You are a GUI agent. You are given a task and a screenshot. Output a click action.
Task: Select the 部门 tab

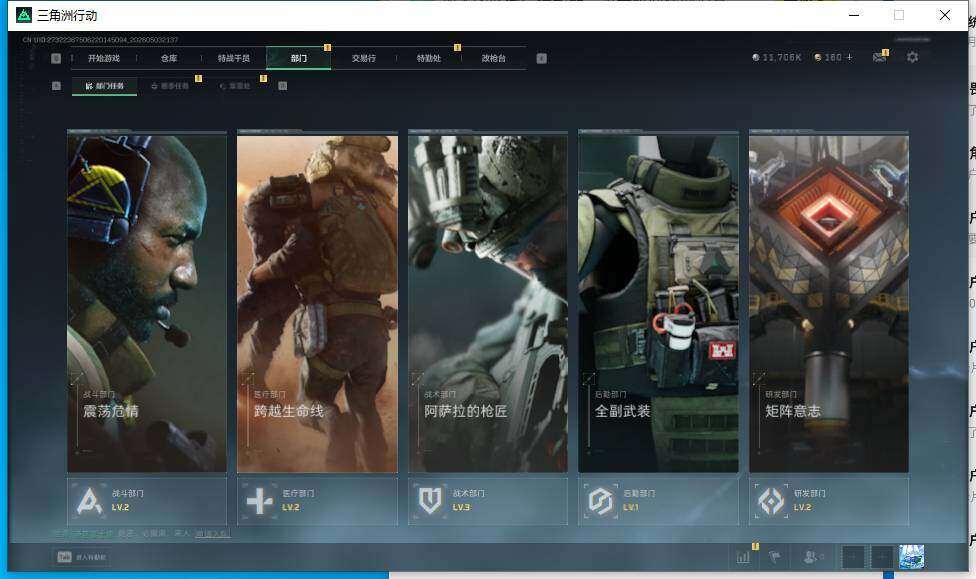point(299,59)
